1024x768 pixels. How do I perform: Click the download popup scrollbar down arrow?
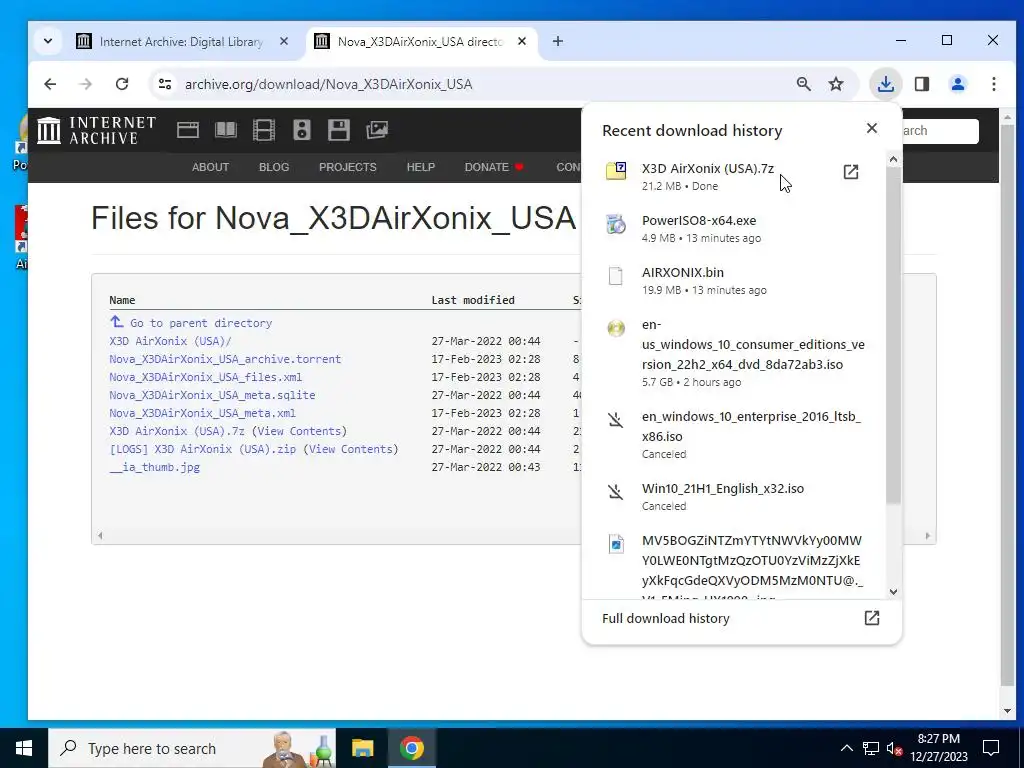pyautogui.click(x=893, y=592)
